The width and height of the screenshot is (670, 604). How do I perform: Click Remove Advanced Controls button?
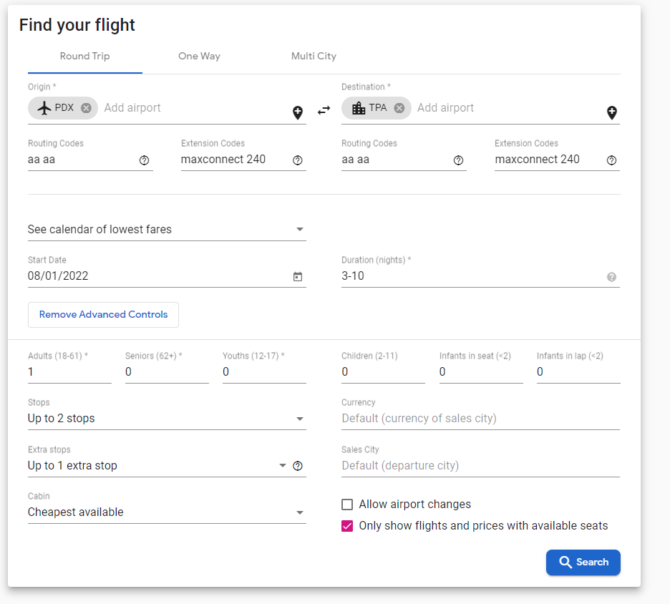coord(103,315)
